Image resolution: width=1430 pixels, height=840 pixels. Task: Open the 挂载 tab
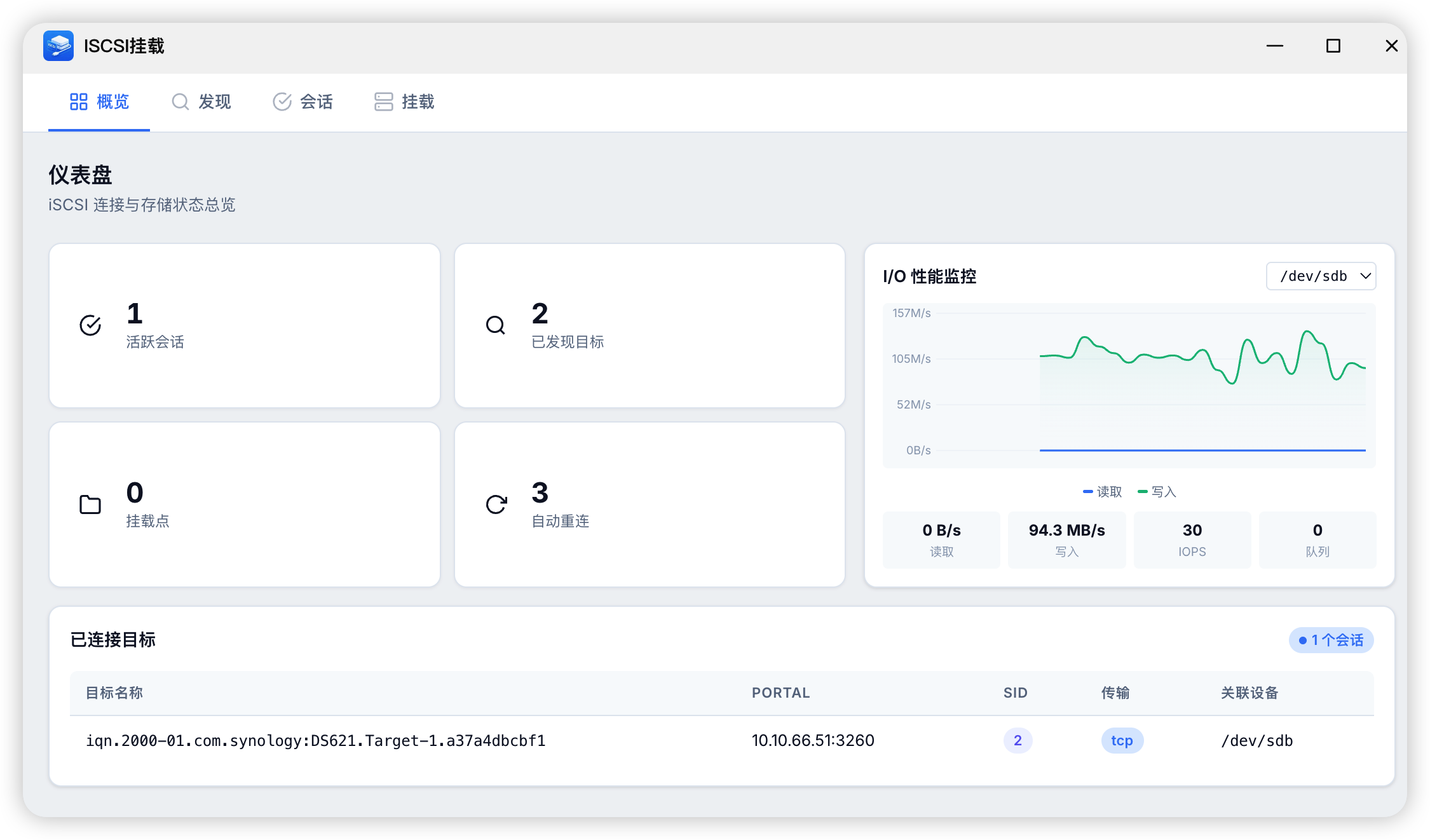pos(404,102)
